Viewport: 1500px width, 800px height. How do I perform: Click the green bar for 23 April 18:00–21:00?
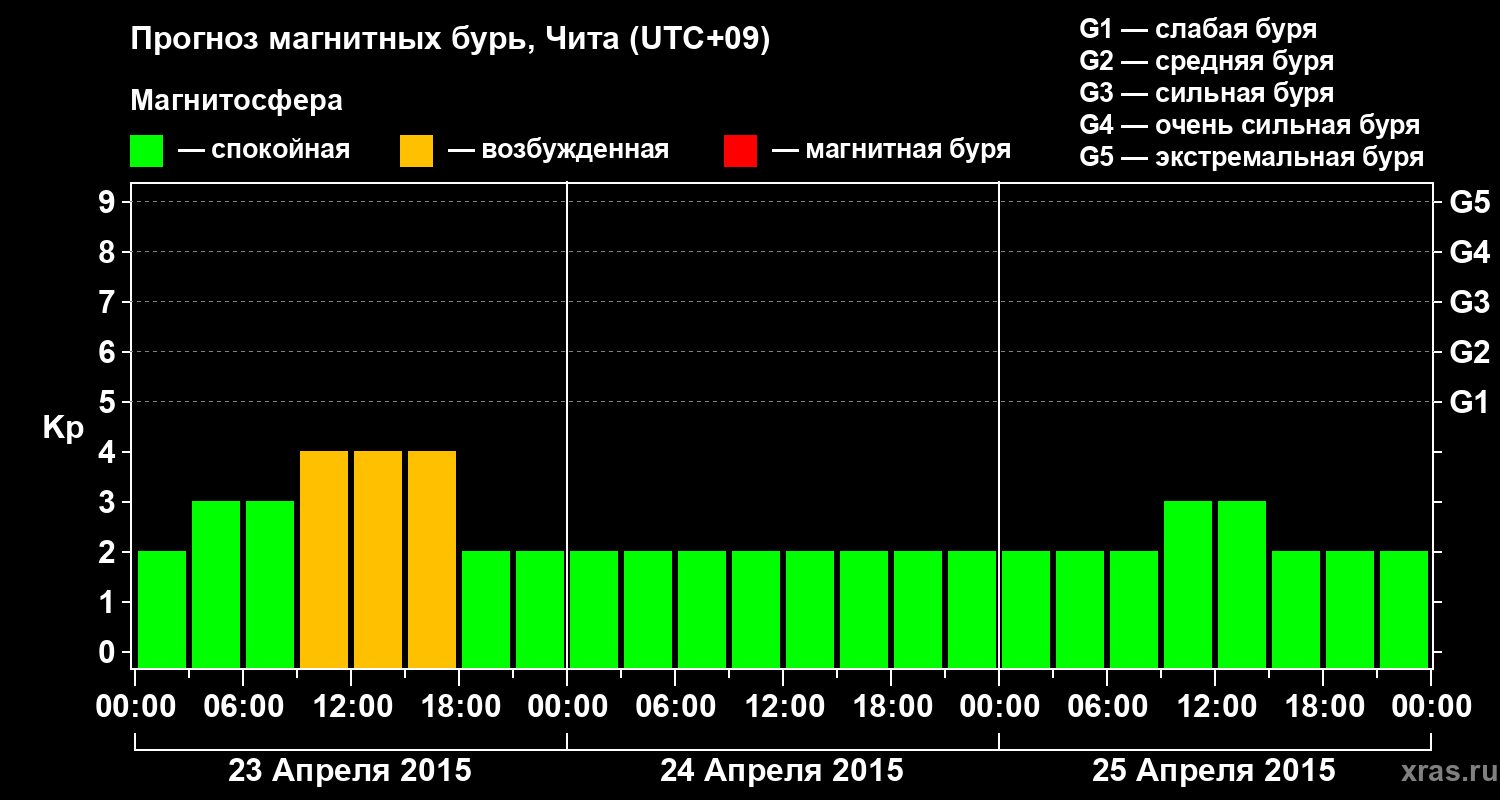(486, 609)
